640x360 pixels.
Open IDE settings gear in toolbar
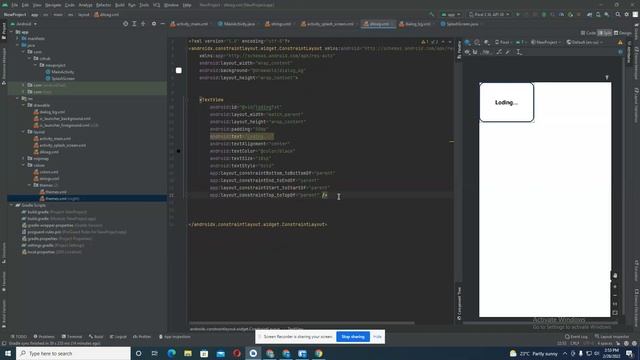point(627,14)
